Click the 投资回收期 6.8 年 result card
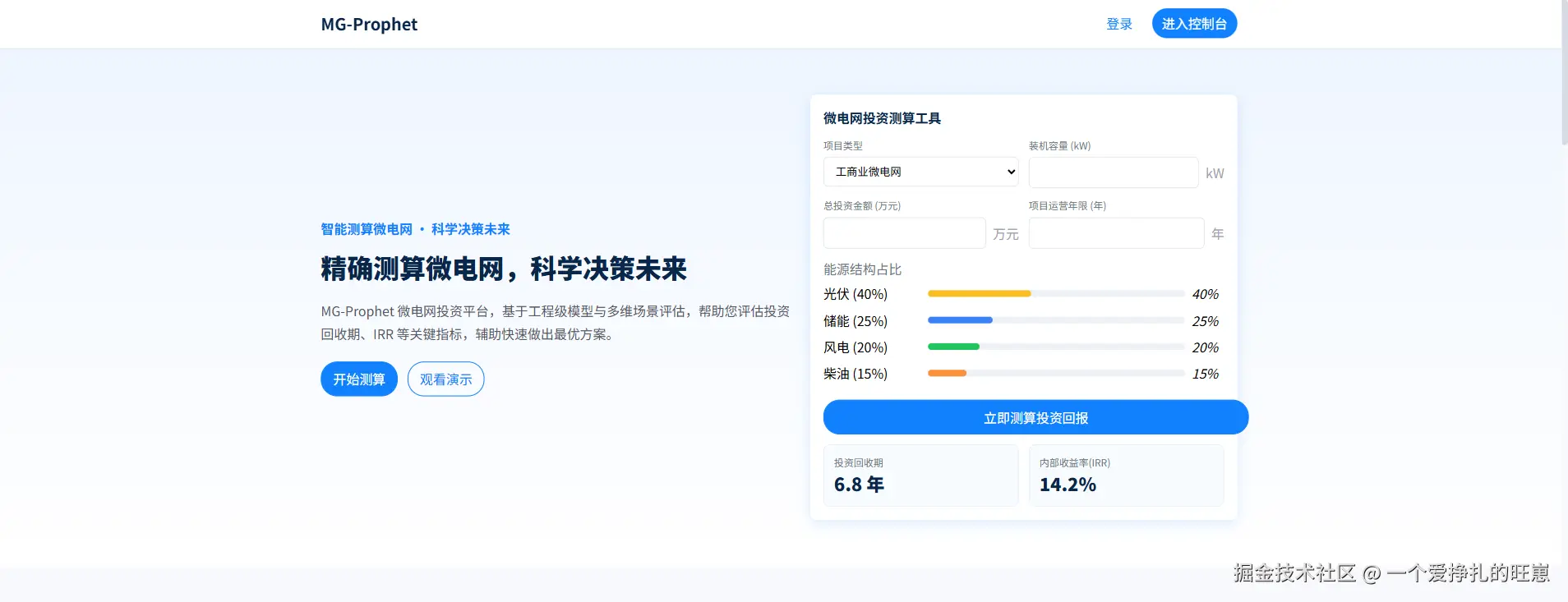This screenshot has height=602, width=1568. [x=920, y=476]
